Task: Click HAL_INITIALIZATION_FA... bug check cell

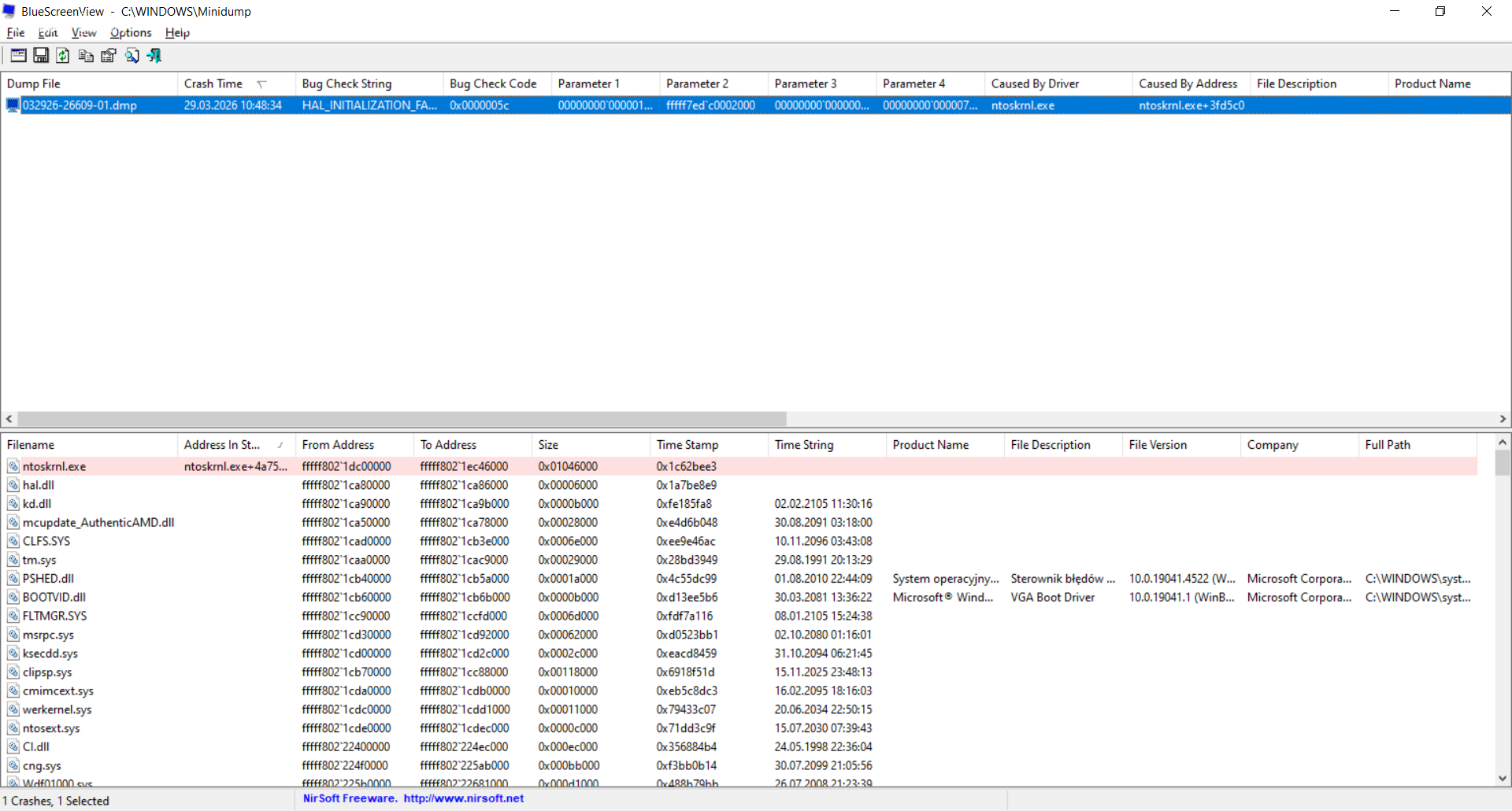Action: coord(369,106)
